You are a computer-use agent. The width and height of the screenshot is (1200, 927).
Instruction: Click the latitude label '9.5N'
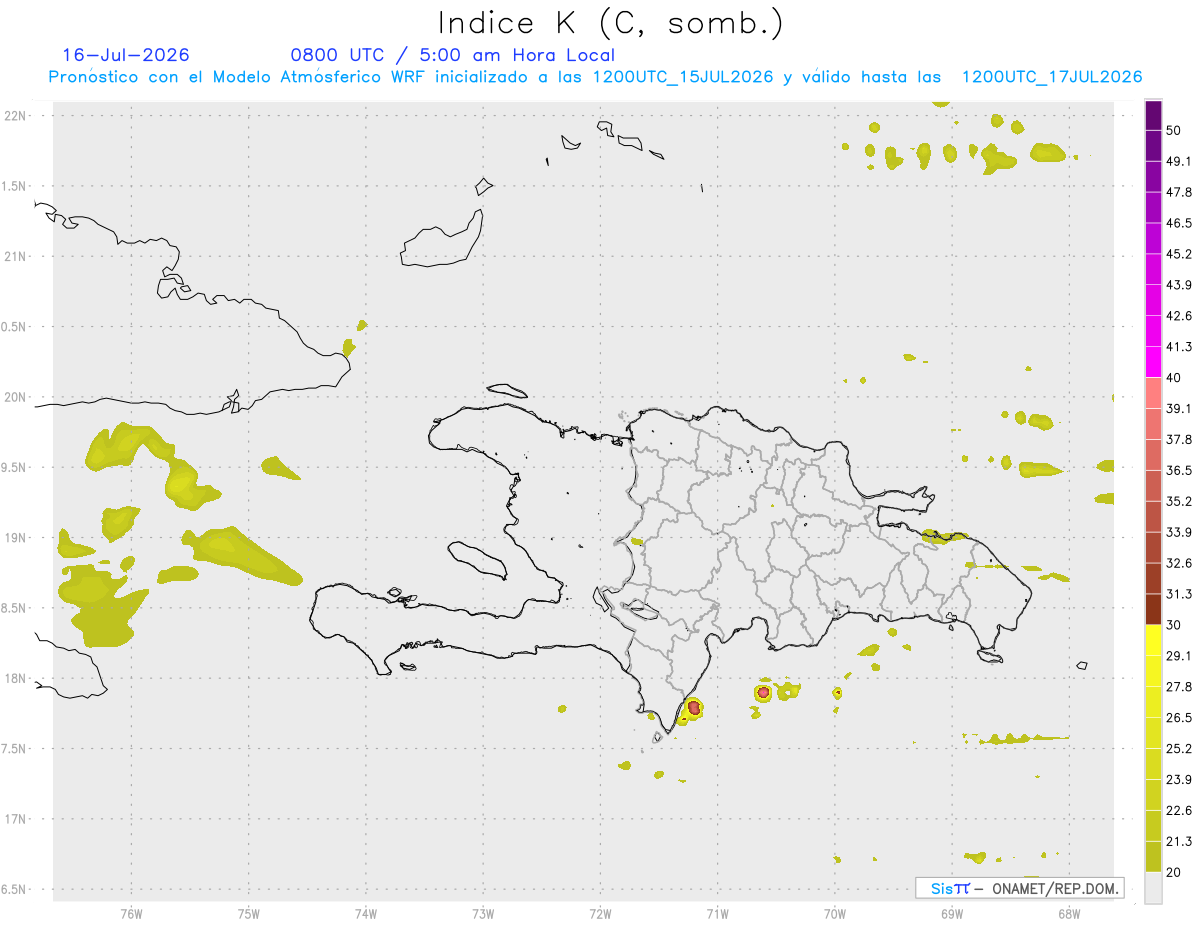[14, 467]
